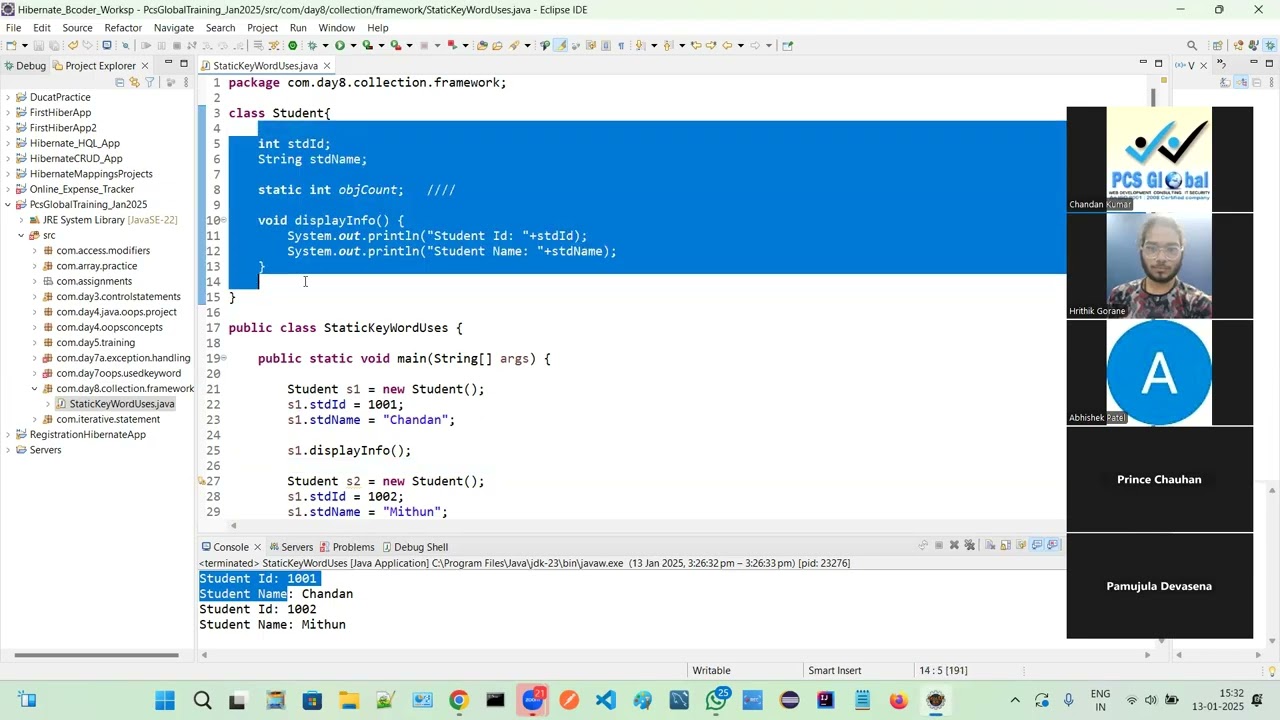Switch to the Debug view tab
The image size is (1280, 720).
pyautogui.click(x=24, y=66)
